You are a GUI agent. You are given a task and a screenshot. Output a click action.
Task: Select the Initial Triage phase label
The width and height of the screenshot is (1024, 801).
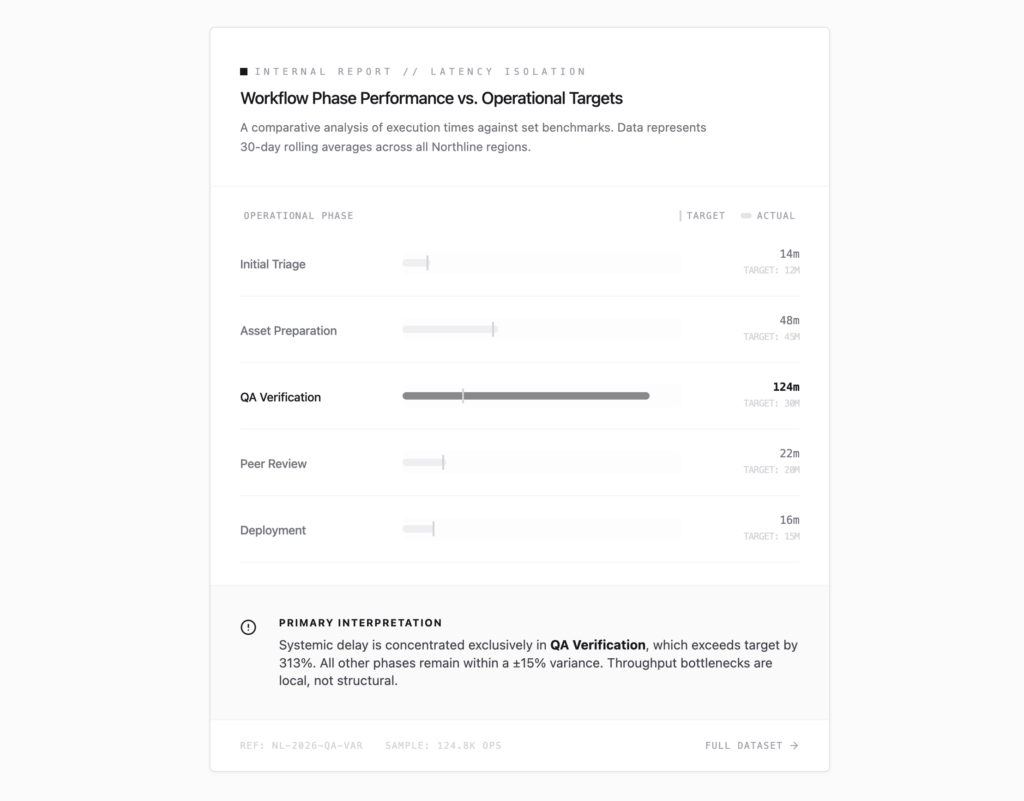pyautogui.click(x=272, y=264)
